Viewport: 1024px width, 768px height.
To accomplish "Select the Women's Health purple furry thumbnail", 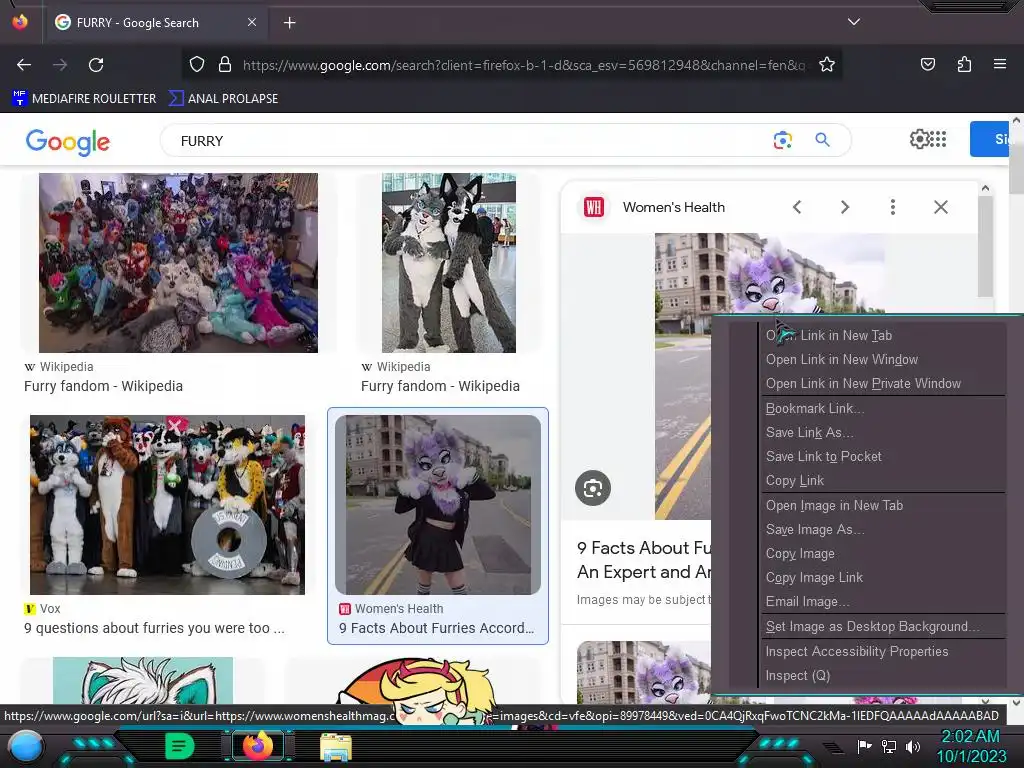I will (438, 505).
